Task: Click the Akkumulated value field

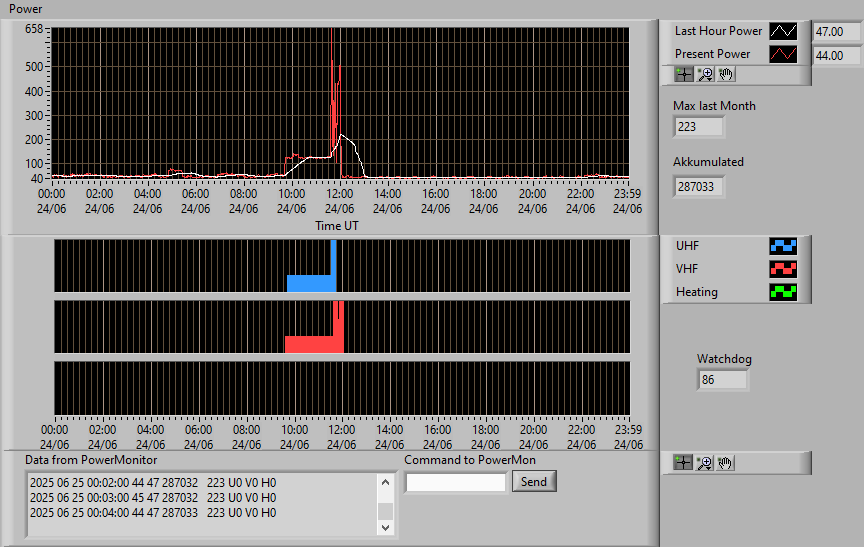Action: tap(699, 187)
